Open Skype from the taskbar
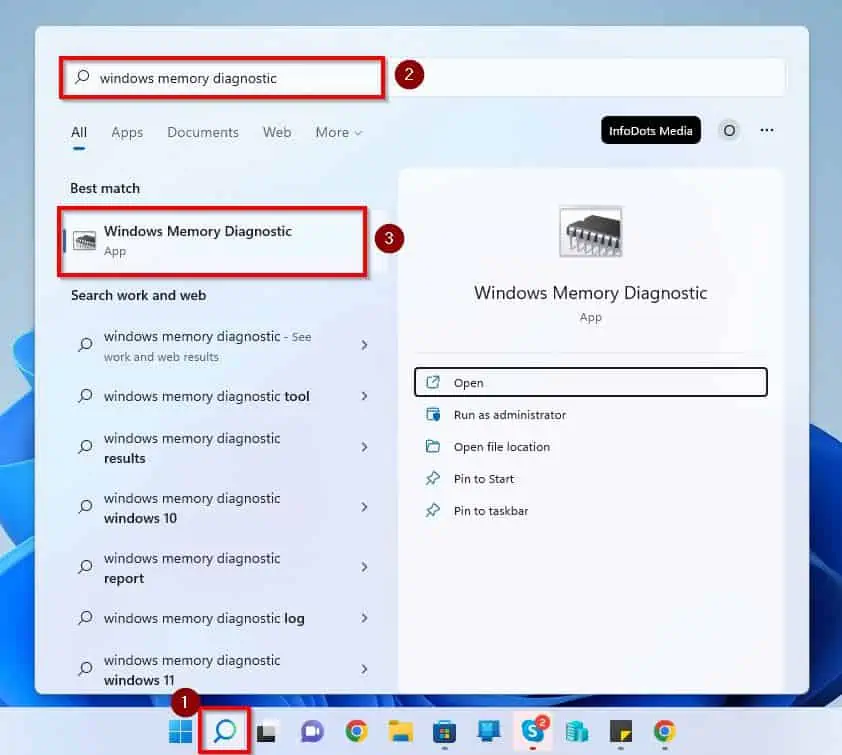Screen dimensions: 842x755 coord(533,730)
